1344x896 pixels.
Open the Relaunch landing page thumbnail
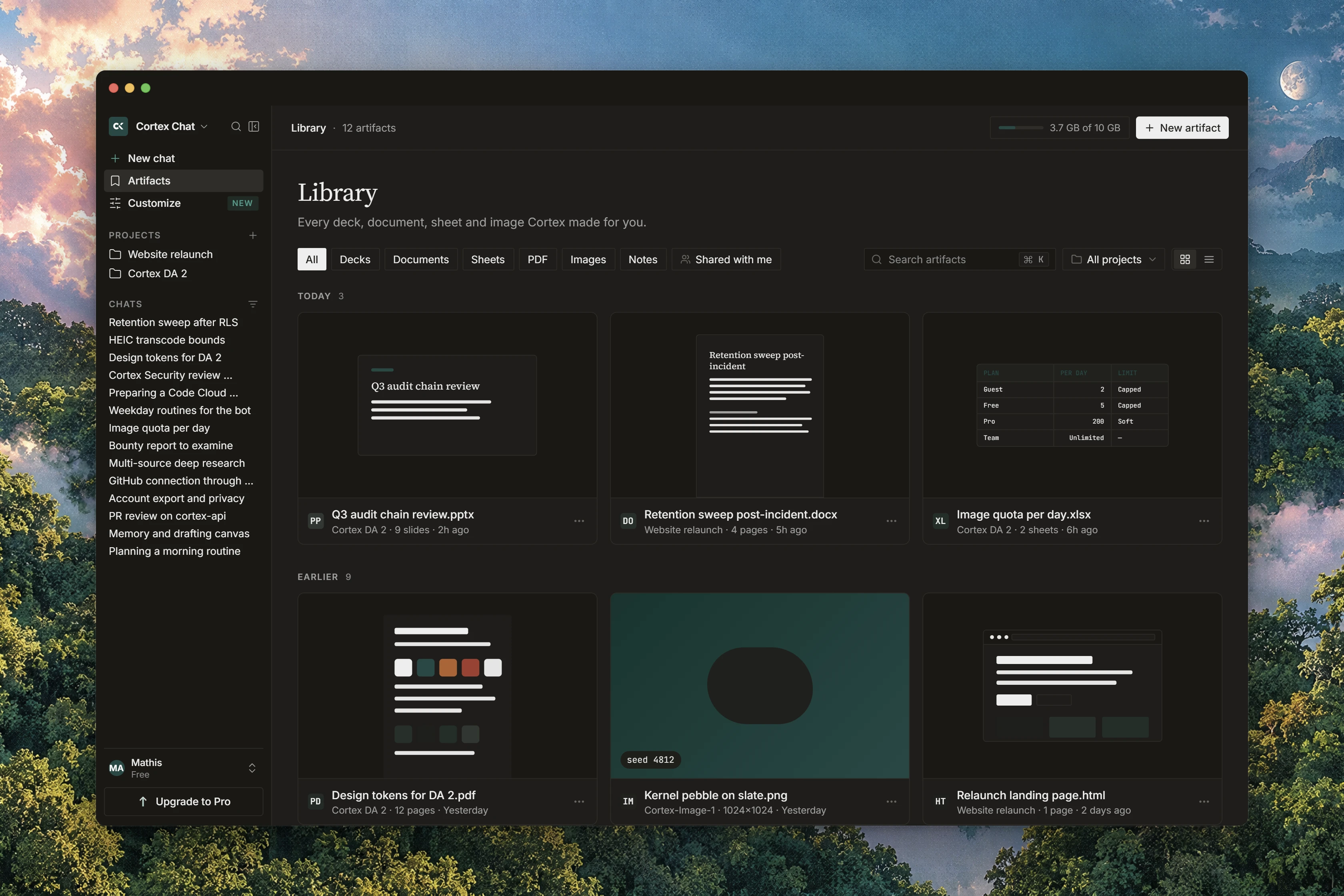(x=1072, y=686)
